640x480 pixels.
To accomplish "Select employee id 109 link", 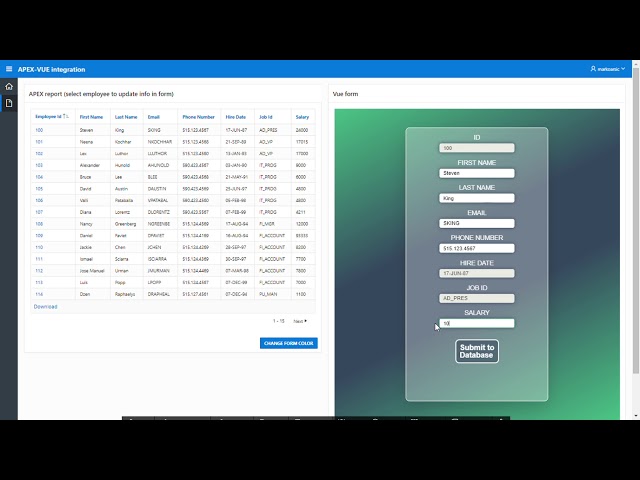I will [x=39, y=236].
